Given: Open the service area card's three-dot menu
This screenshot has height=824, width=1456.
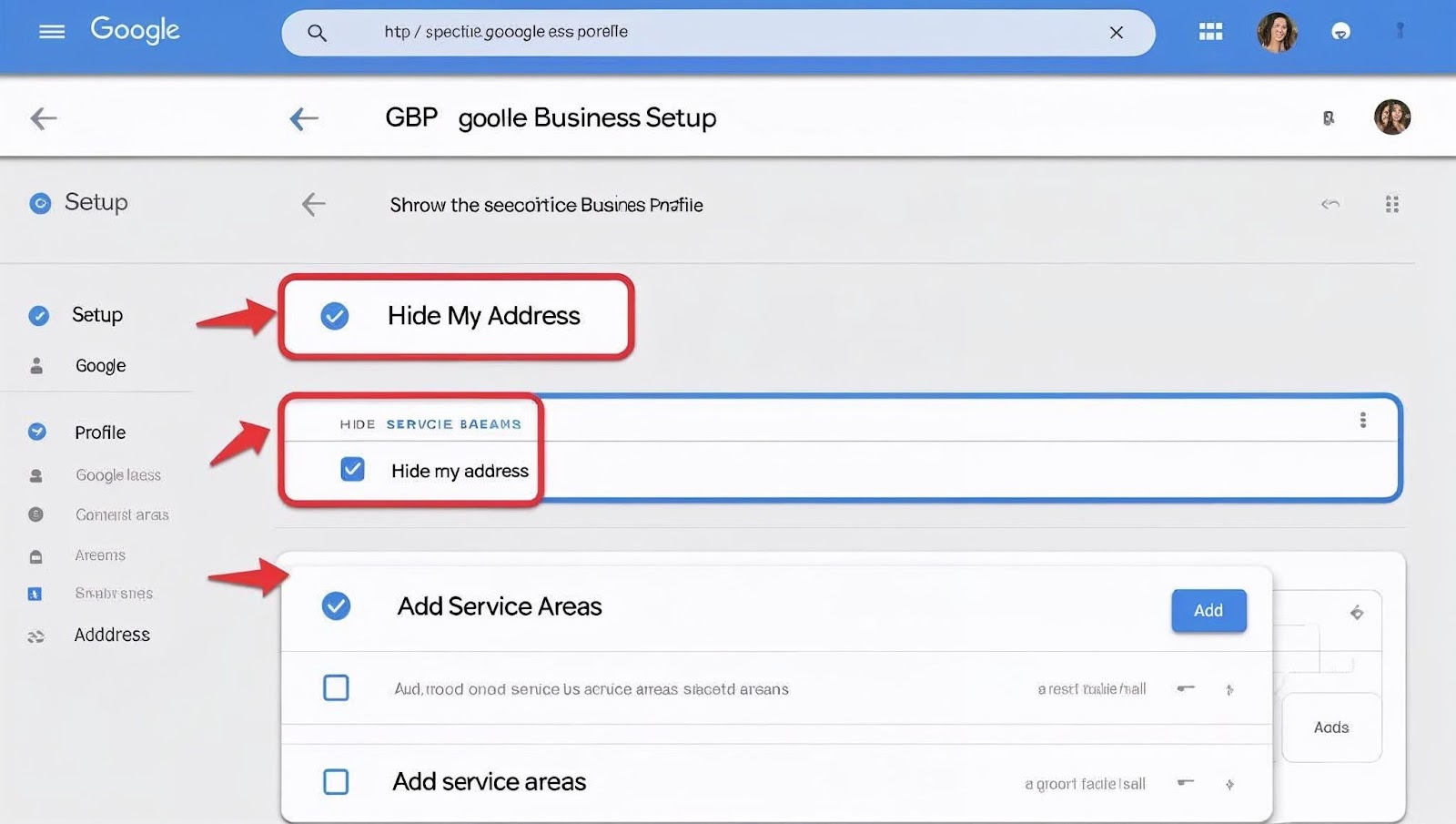Looking at the screenshot, I should point(1362,420).
